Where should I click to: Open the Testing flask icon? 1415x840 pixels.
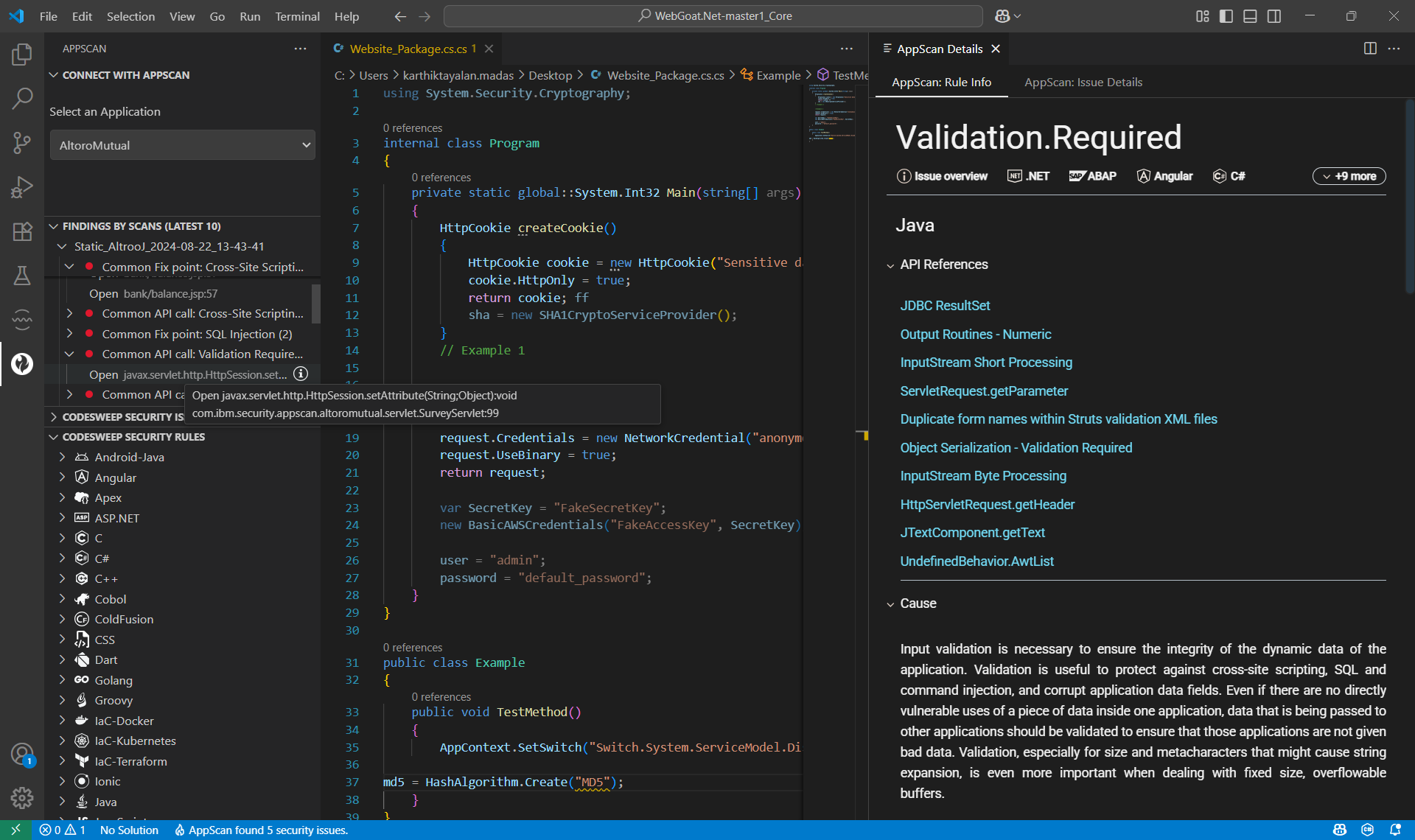click(x=22, y=276)
